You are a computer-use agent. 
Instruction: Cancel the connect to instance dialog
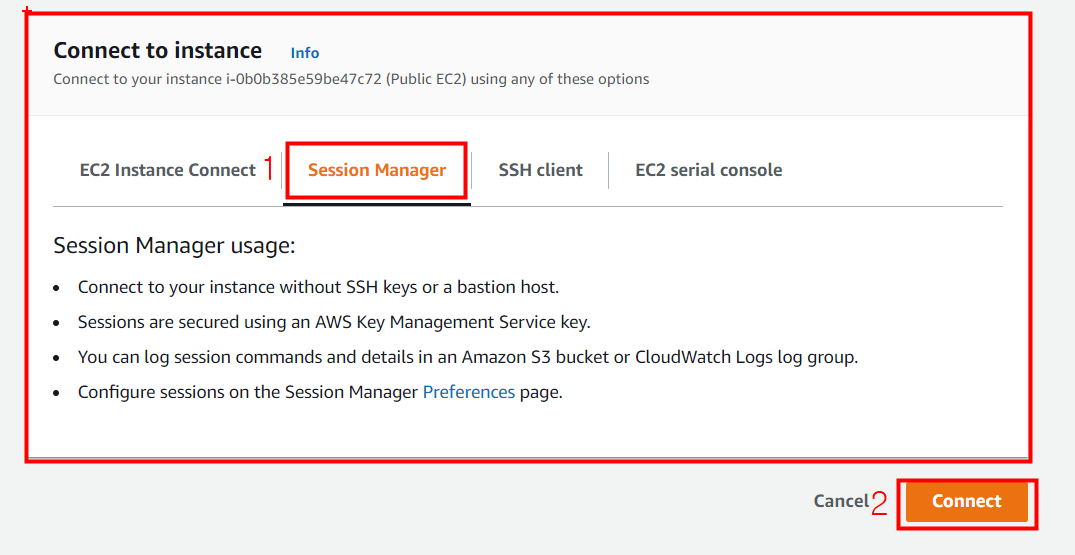pyautogui.click(x=841, y=502)
